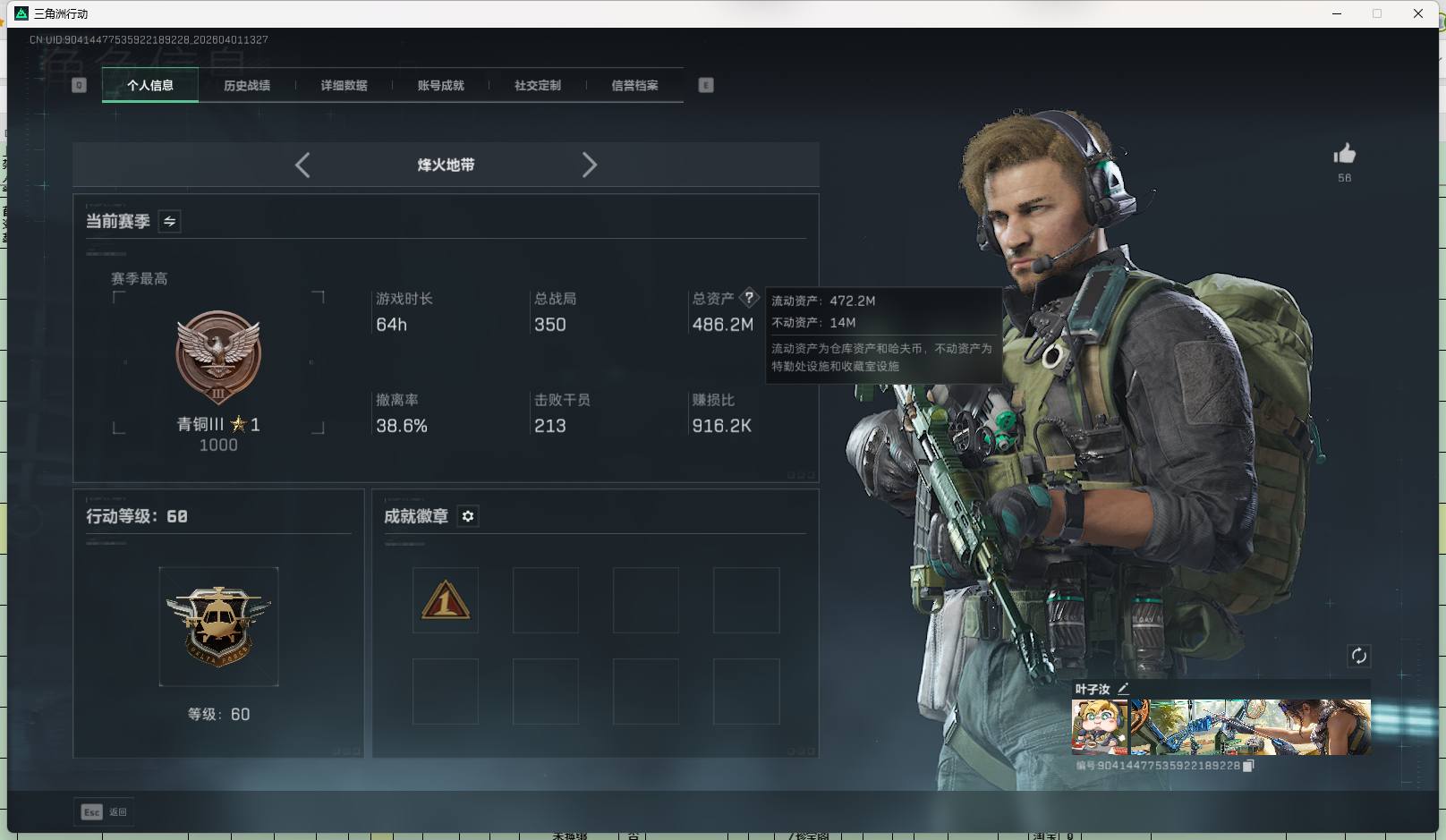Image resolution: width=1446 pixels, height=840 pixels.
Task: Switch to next mode with right chevron
Action: pyautogui.click(x=589, y=165)
